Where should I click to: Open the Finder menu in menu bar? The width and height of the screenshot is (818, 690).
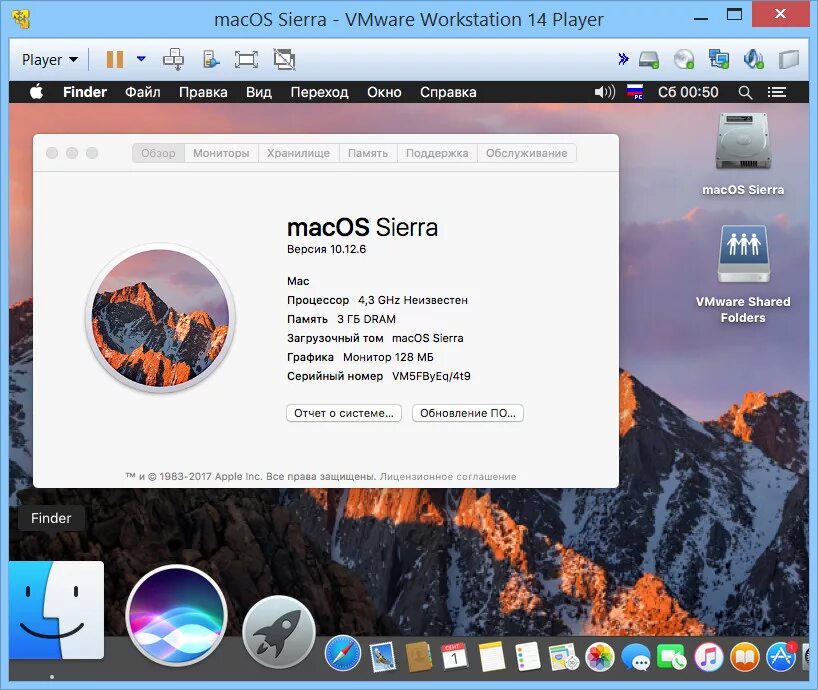(85, 92)
